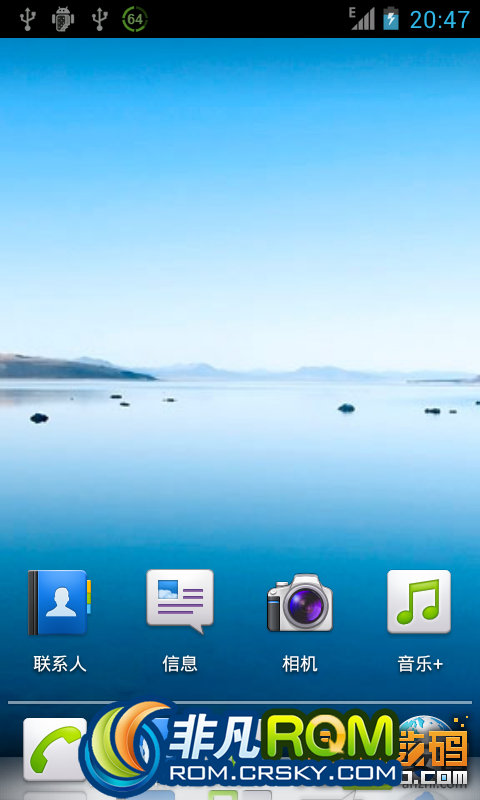Viewport: 480px width, 800px height.
Task: Tap the green Phone dialer icon in dock
Action: click(x=55, y=749)
